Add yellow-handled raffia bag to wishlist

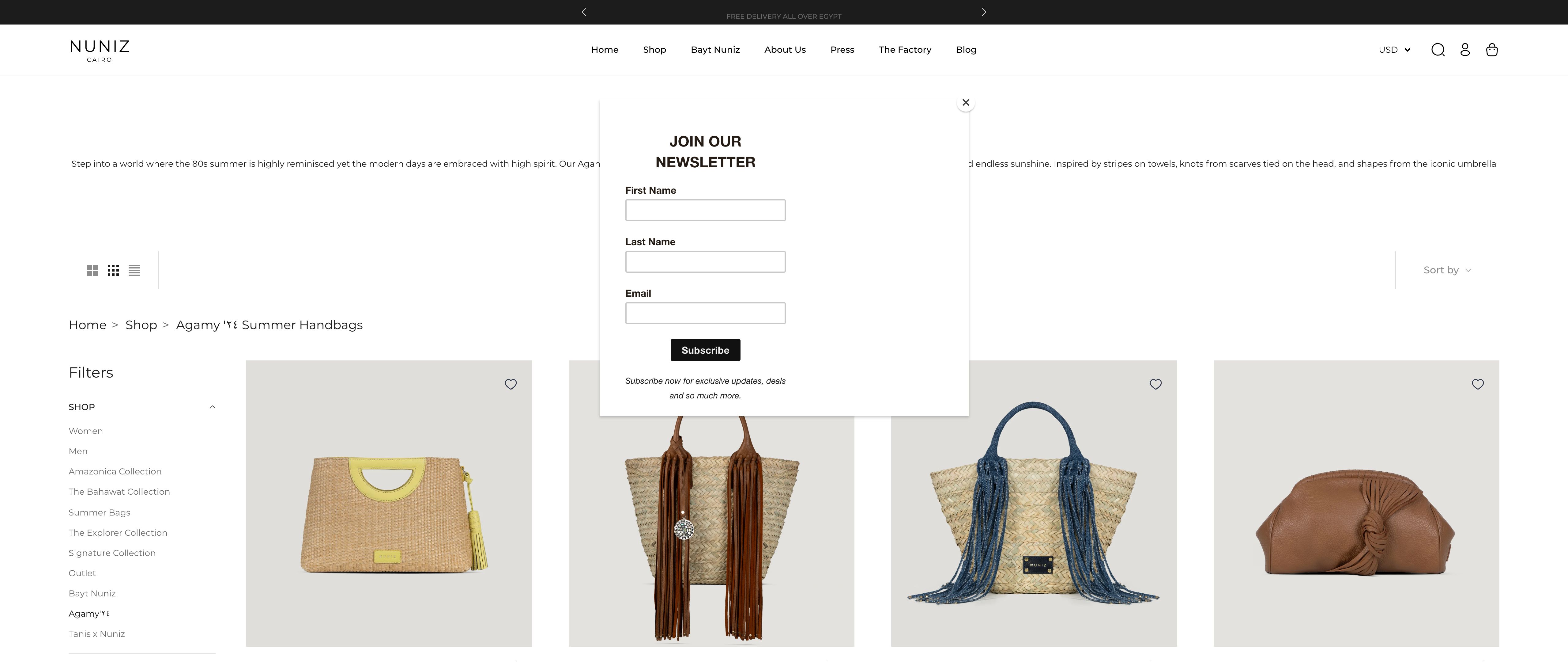tap(511, 384)
